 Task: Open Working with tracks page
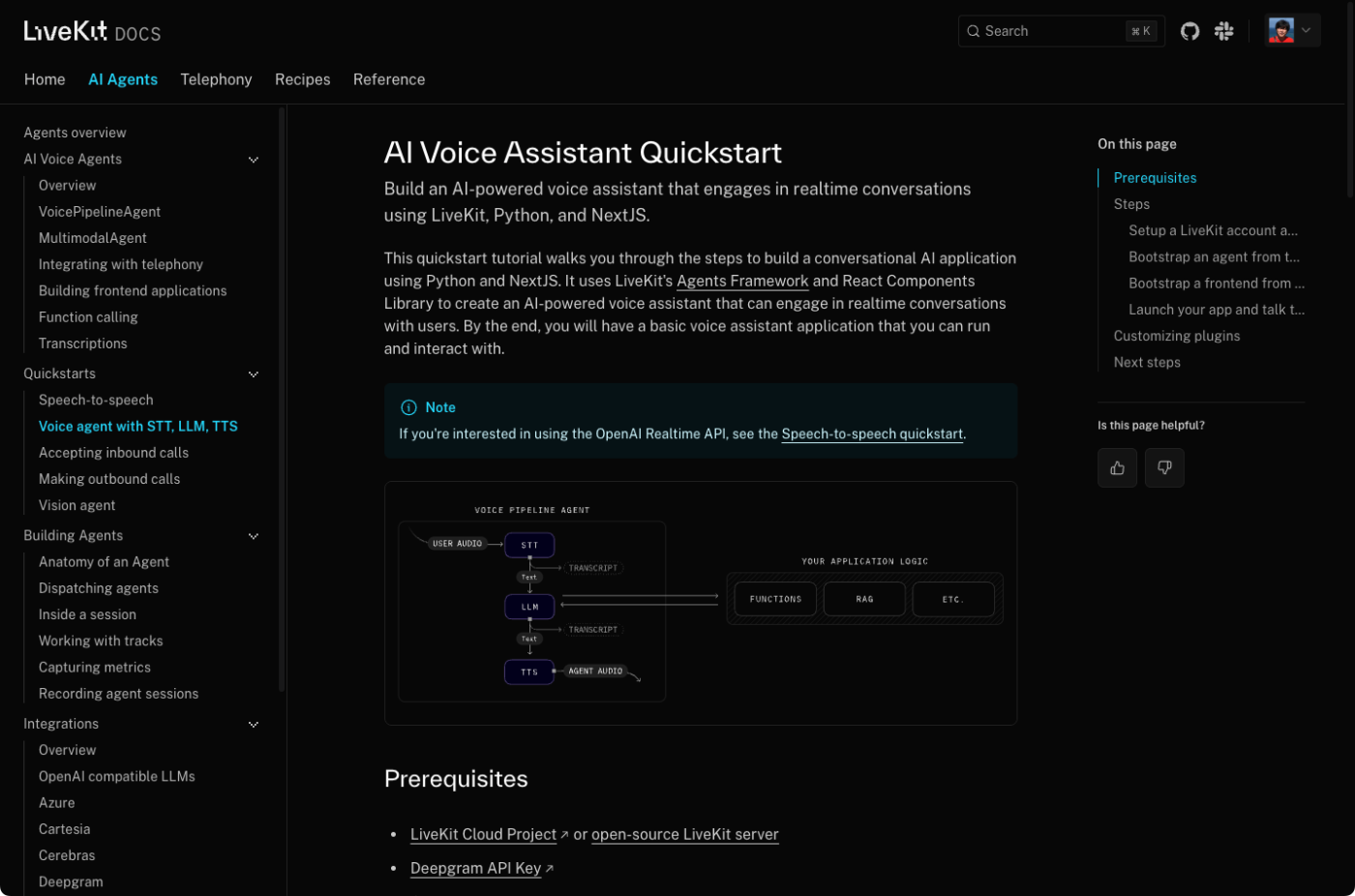(x=101, y=641)
